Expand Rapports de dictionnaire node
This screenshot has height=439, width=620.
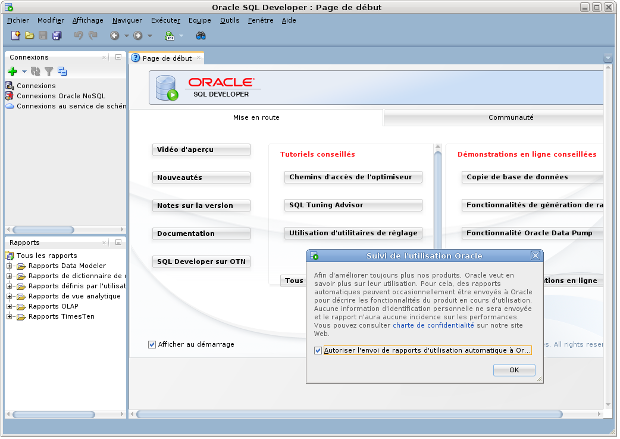coord(9,276)
